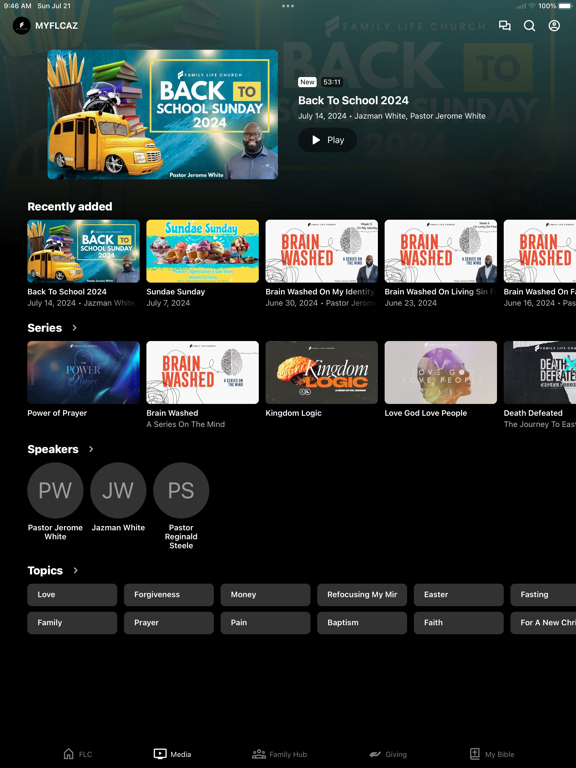Open the Brain Washed series card
The image size is (576, 768).
tap(202, 373)
